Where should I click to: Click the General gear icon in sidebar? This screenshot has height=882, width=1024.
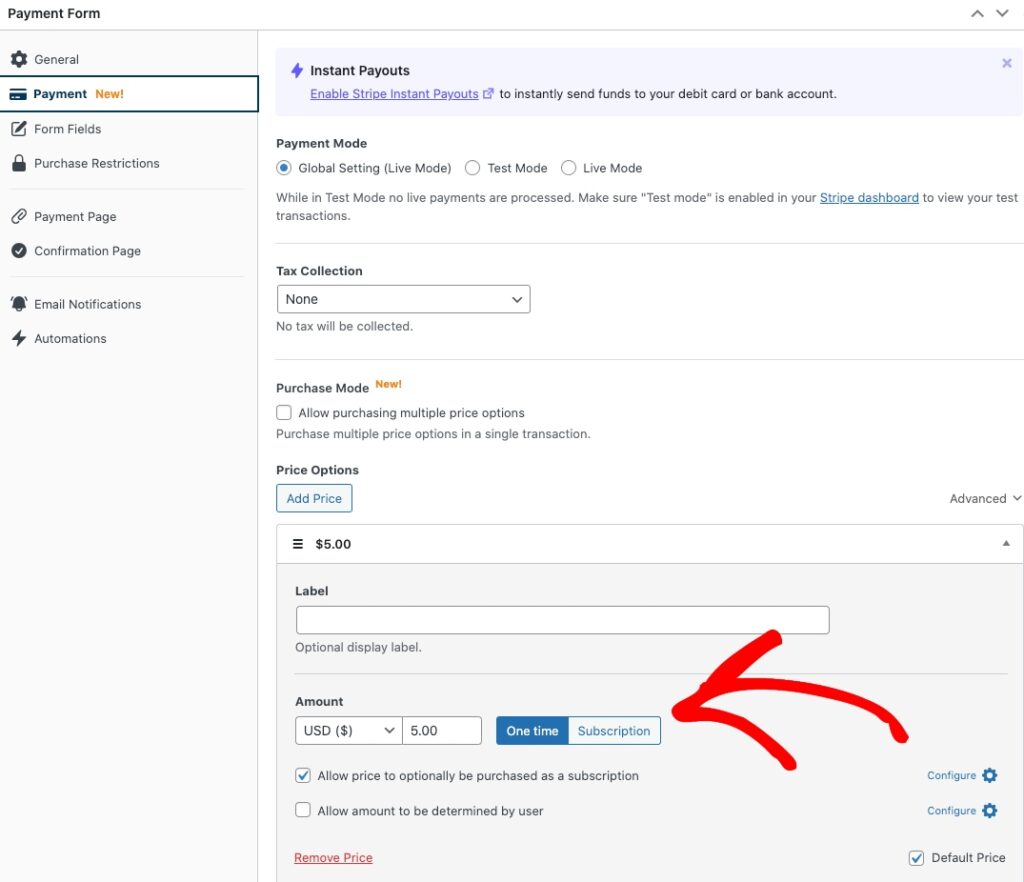[19, 60]
